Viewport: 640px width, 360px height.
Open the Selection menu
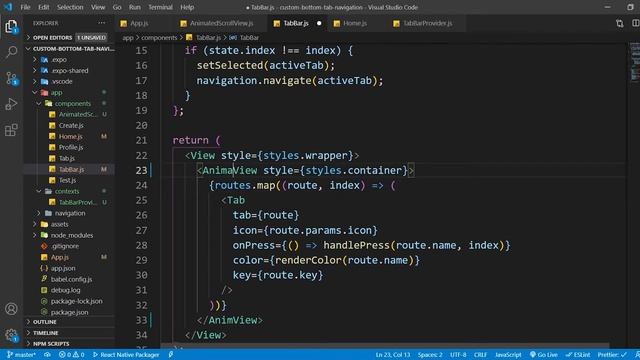[x=70, y=7]
